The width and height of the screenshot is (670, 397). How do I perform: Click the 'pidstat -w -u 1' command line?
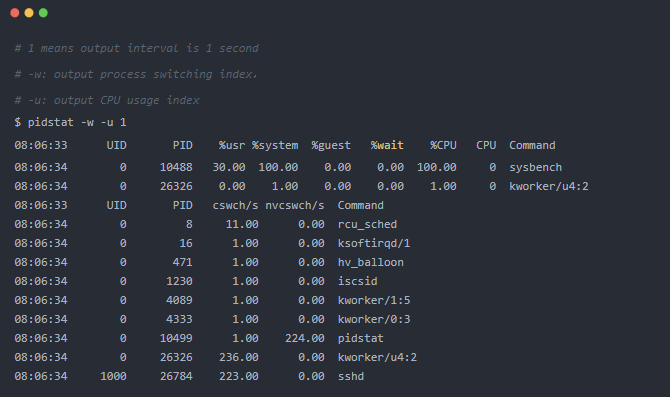click(x=71, y=123)
